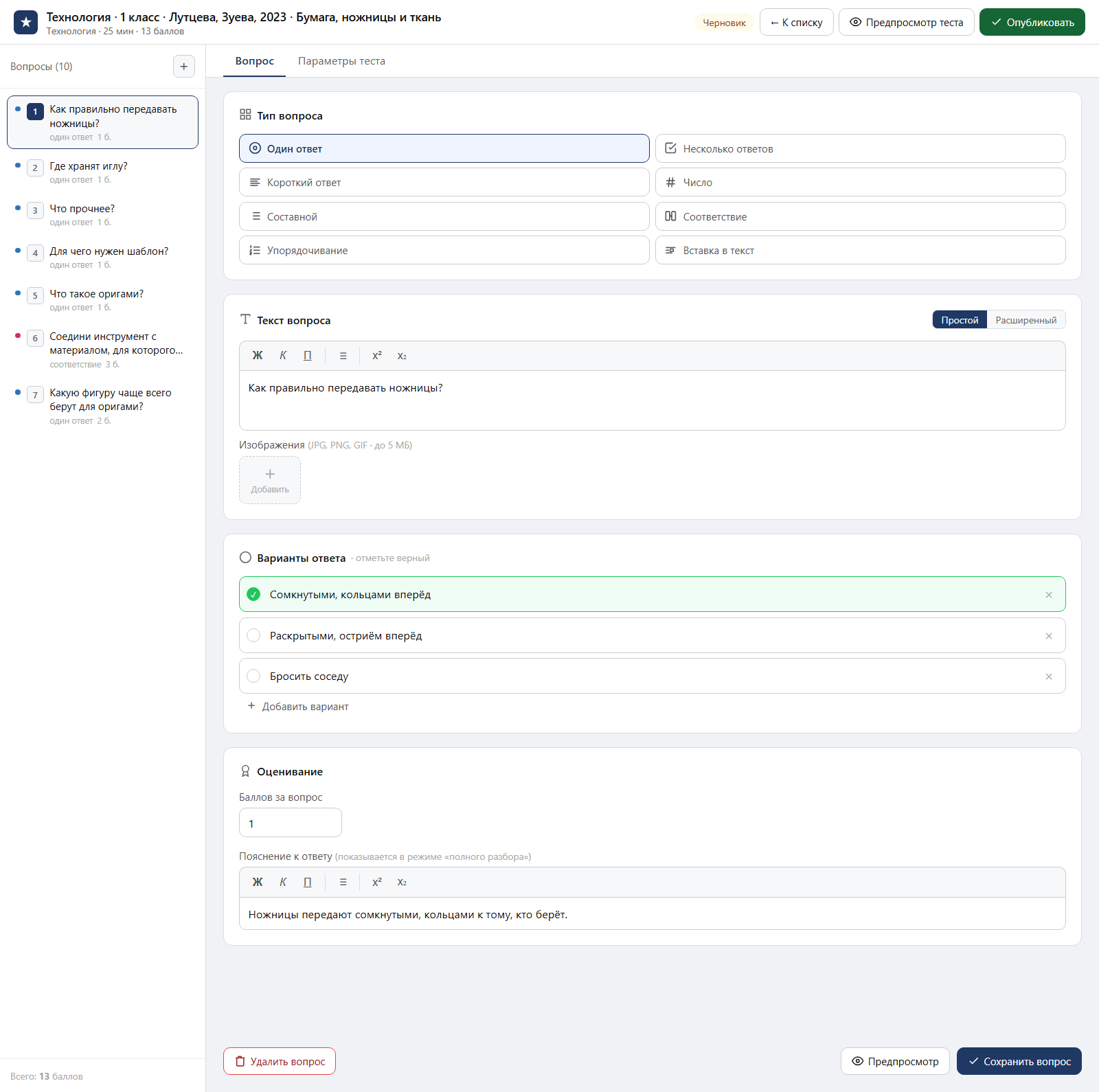Click 'Сохранить вопрос' button

click(1019, 1061)
